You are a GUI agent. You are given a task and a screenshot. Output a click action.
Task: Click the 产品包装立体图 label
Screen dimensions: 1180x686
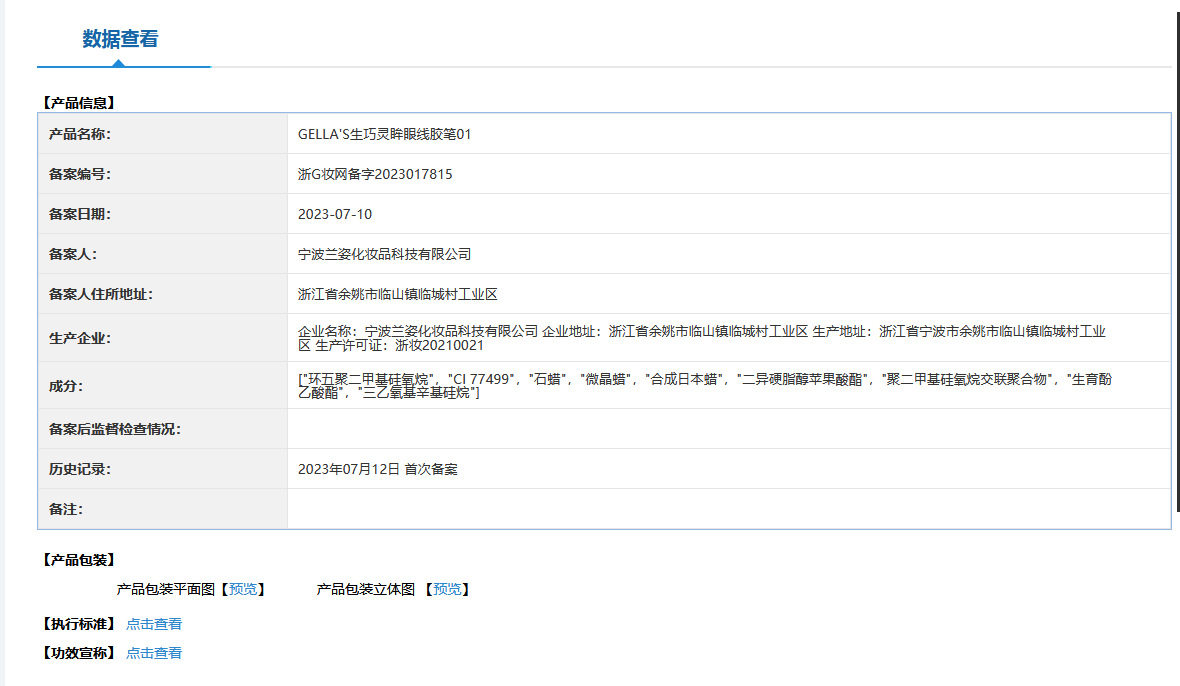point(366,589)
